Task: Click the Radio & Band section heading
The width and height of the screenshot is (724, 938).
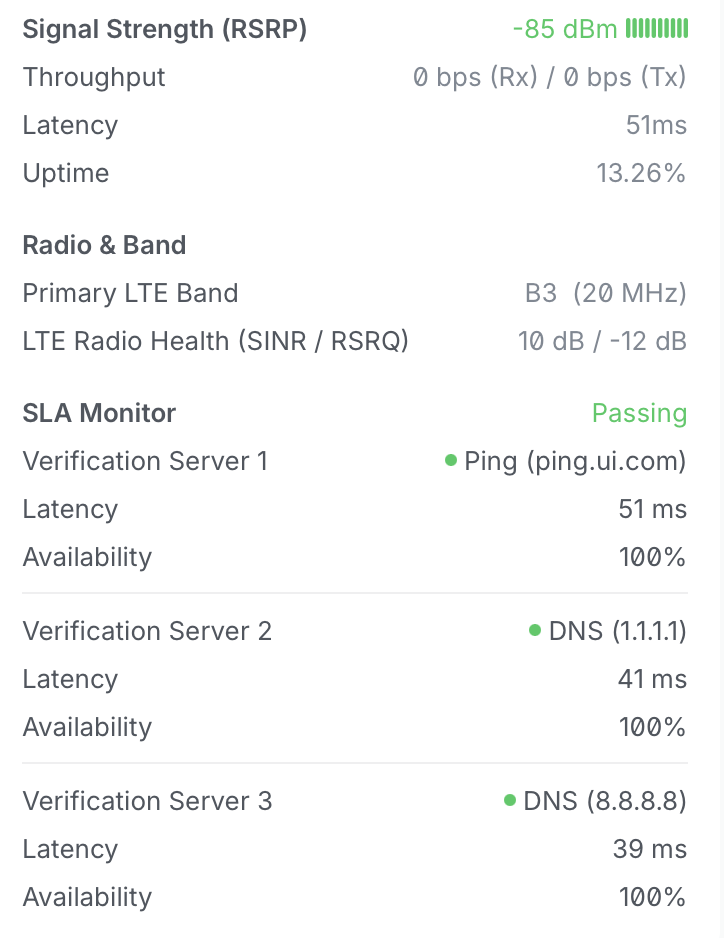Action: (104, 245)
